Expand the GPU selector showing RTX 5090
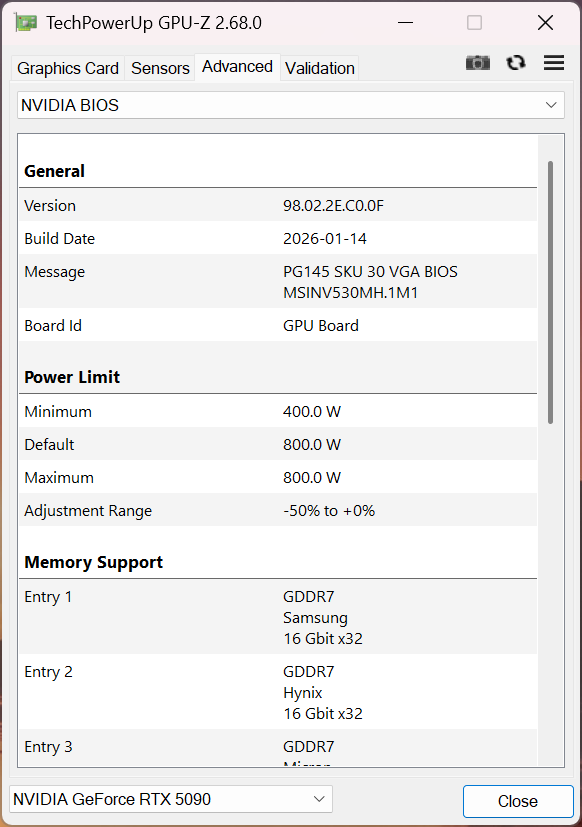Viewport: 582px width, 827px height. click(x=170, y=798)
